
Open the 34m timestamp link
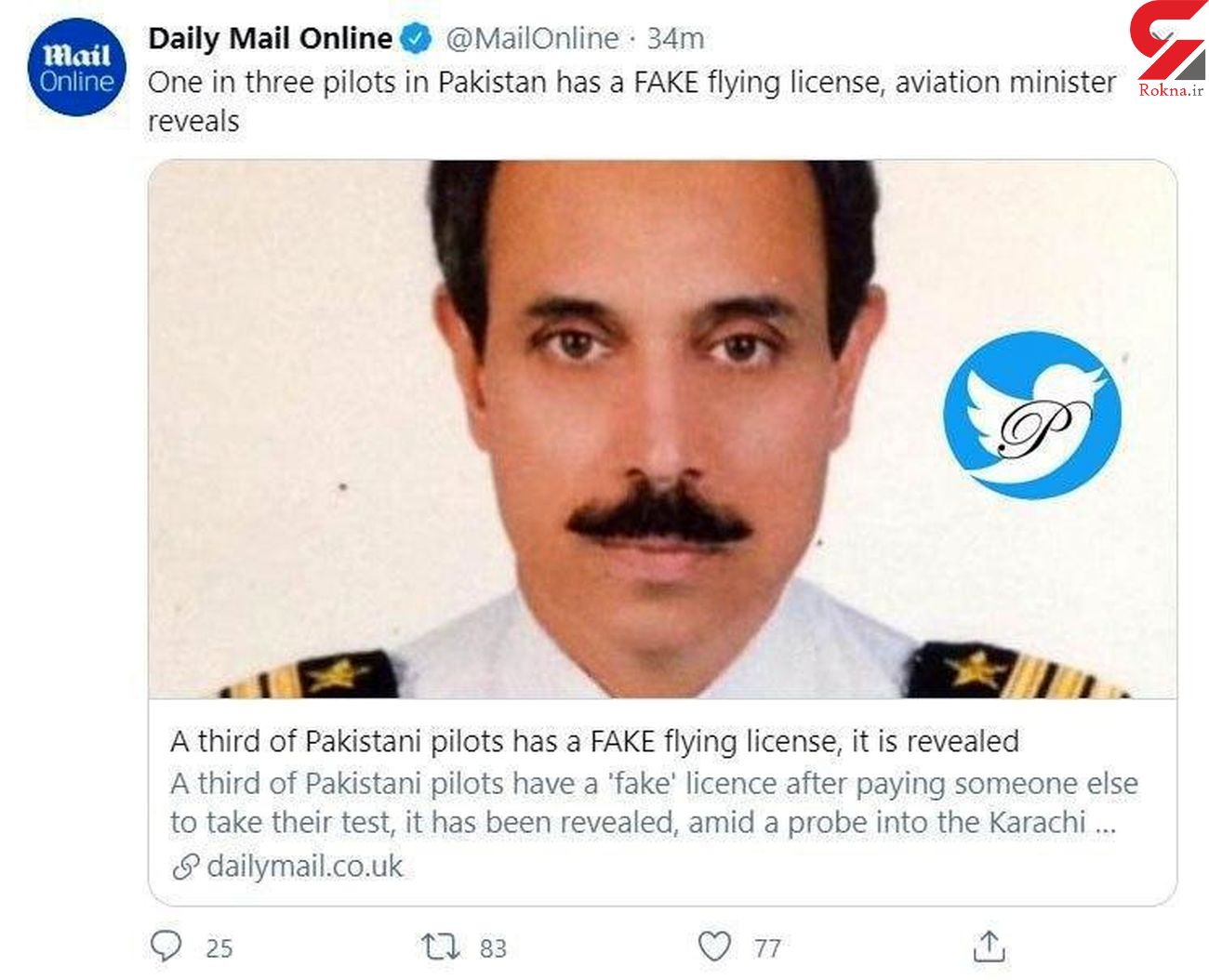tap(675, 39)
